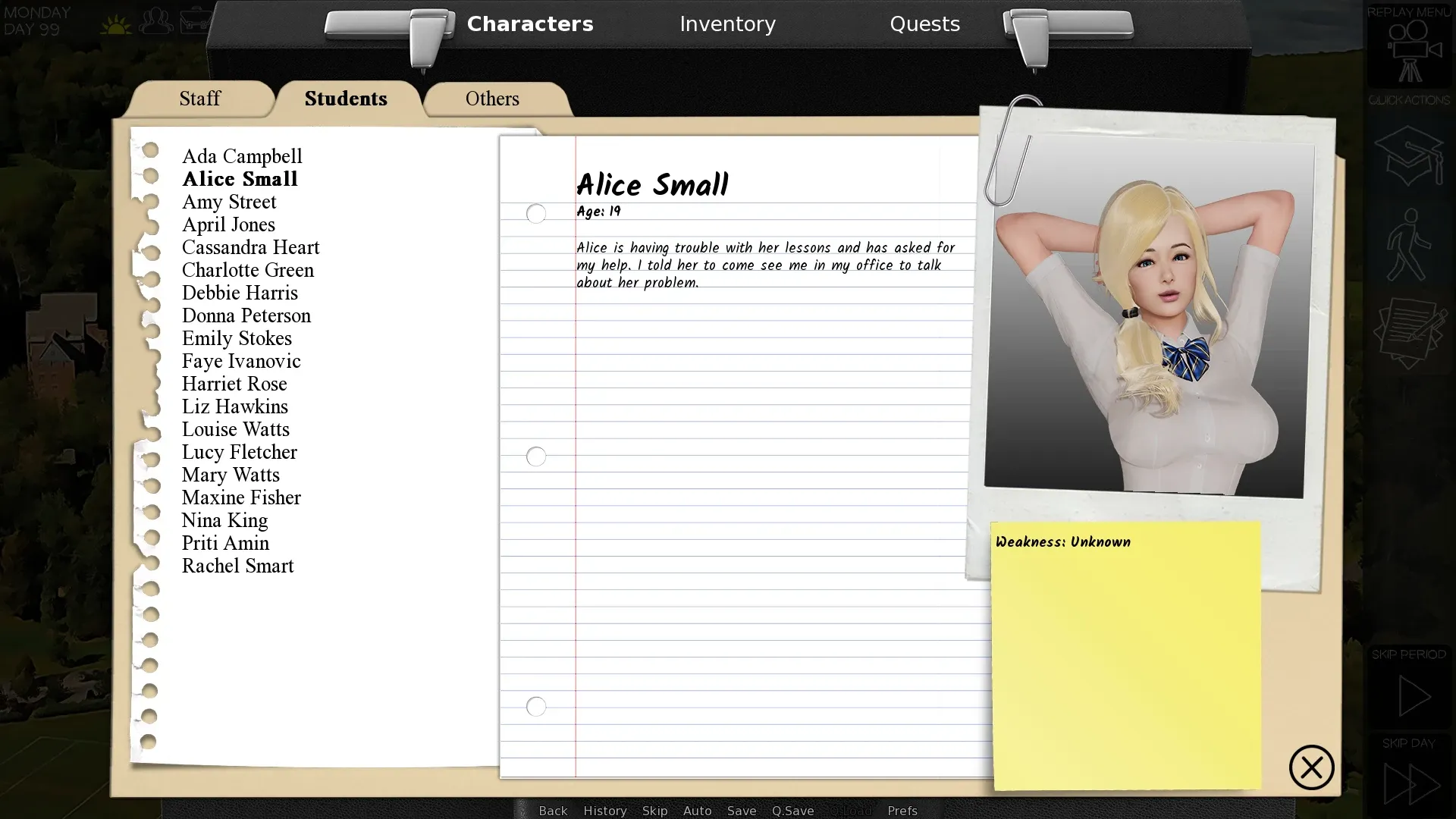Click Skip in the bottom bar
Screen dimensions: 1456x819
tap(654, 811)
